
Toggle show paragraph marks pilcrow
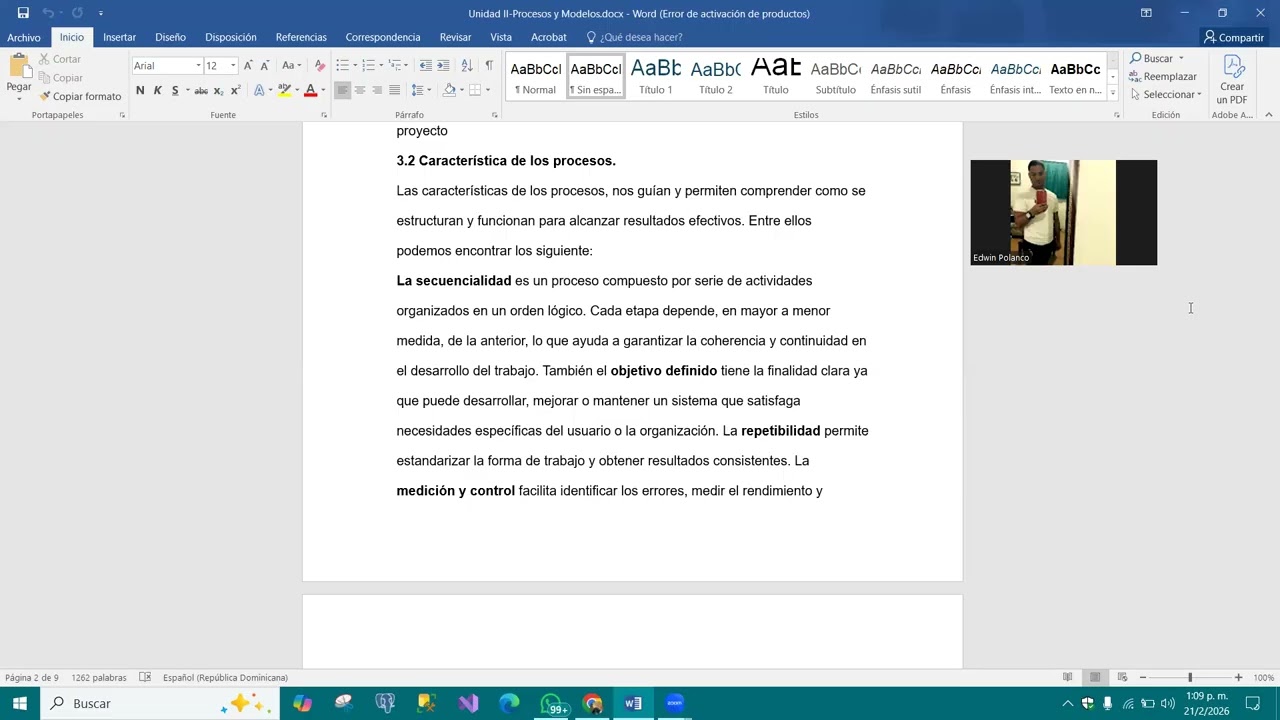pyautogui.click(x=489, y=65)
